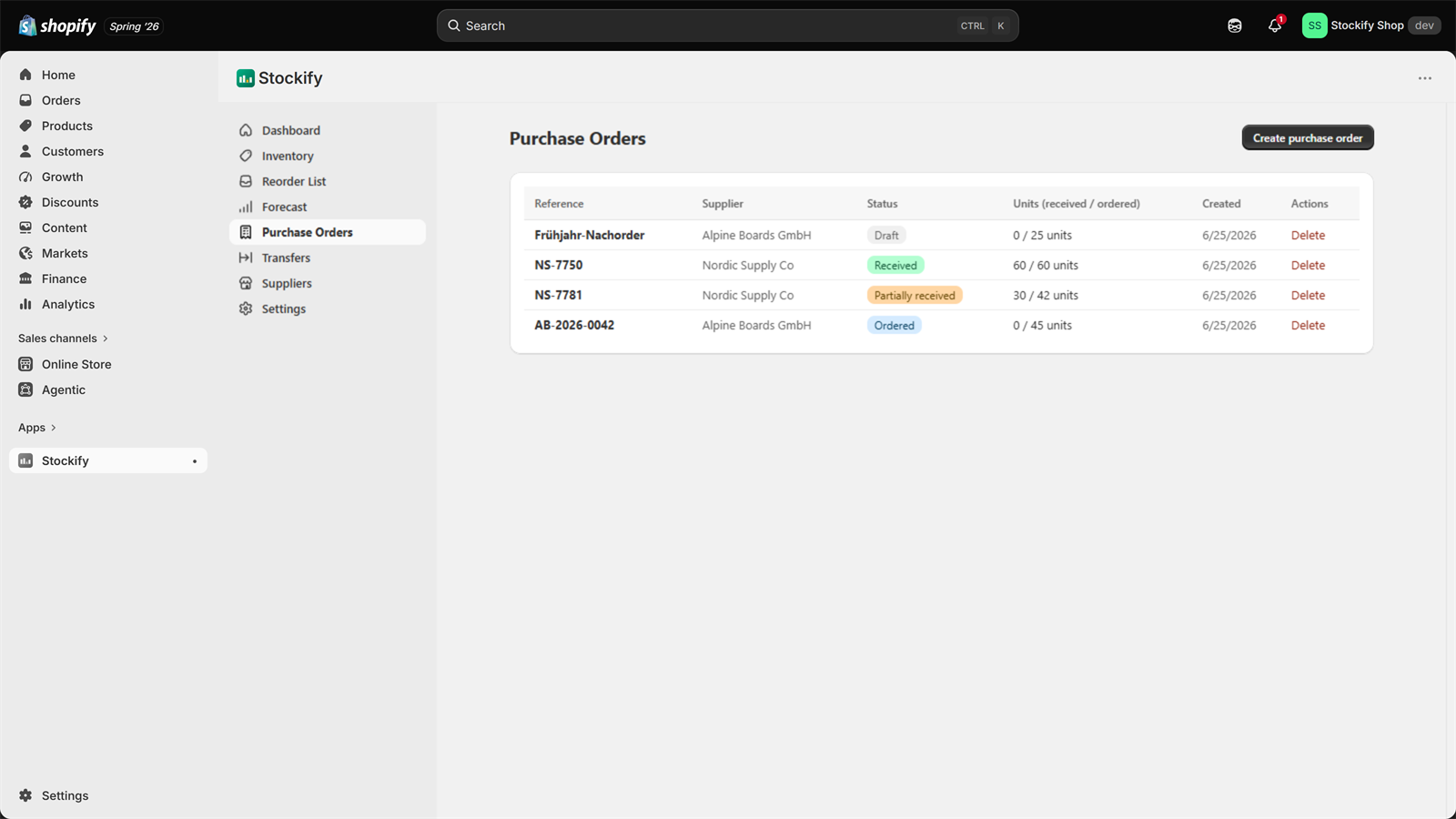The height and width of the screenshot is (819, 1456).
Task: Click the Online Store icon
Action: (x=25, y=364)
